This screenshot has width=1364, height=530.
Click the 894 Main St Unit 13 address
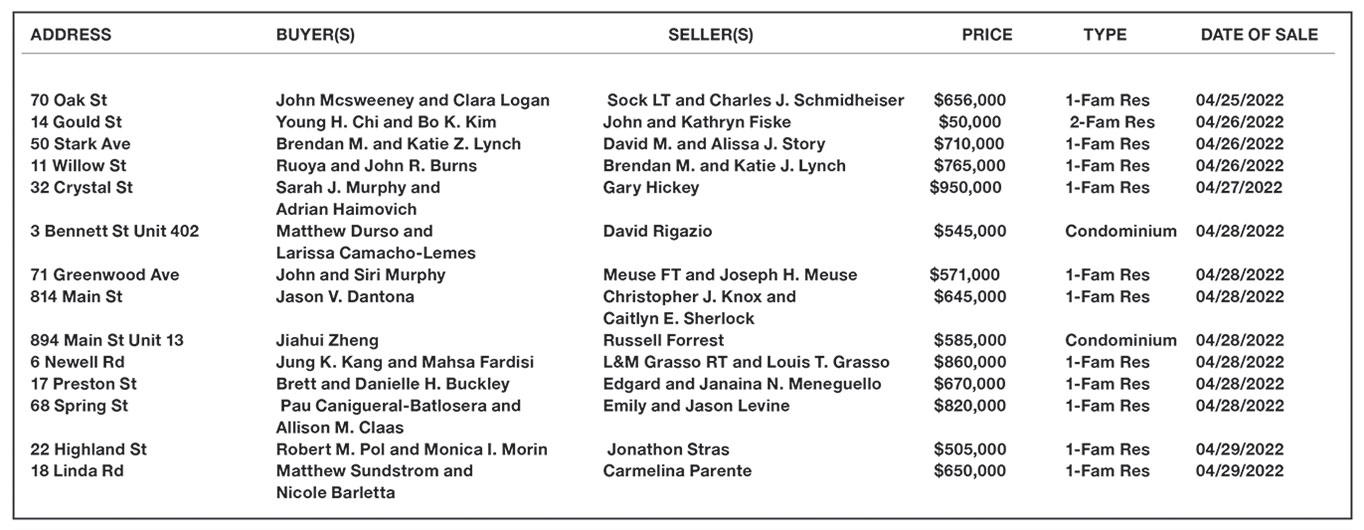click(107, 340)
